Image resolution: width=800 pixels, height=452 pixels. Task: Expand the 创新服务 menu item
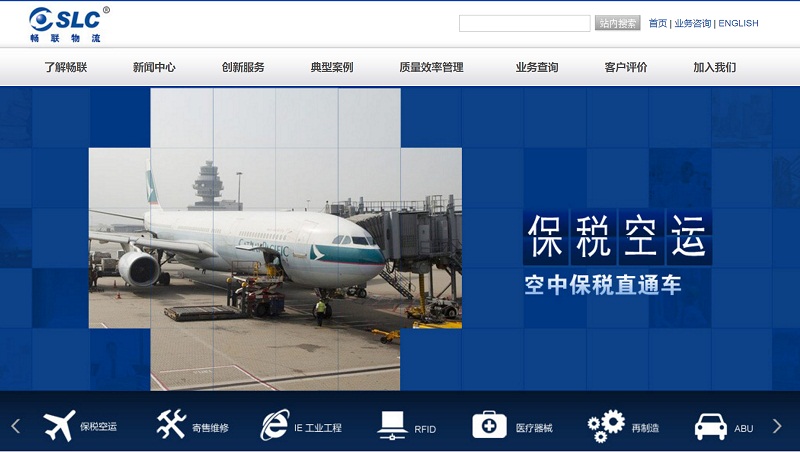tap(243, 68)
